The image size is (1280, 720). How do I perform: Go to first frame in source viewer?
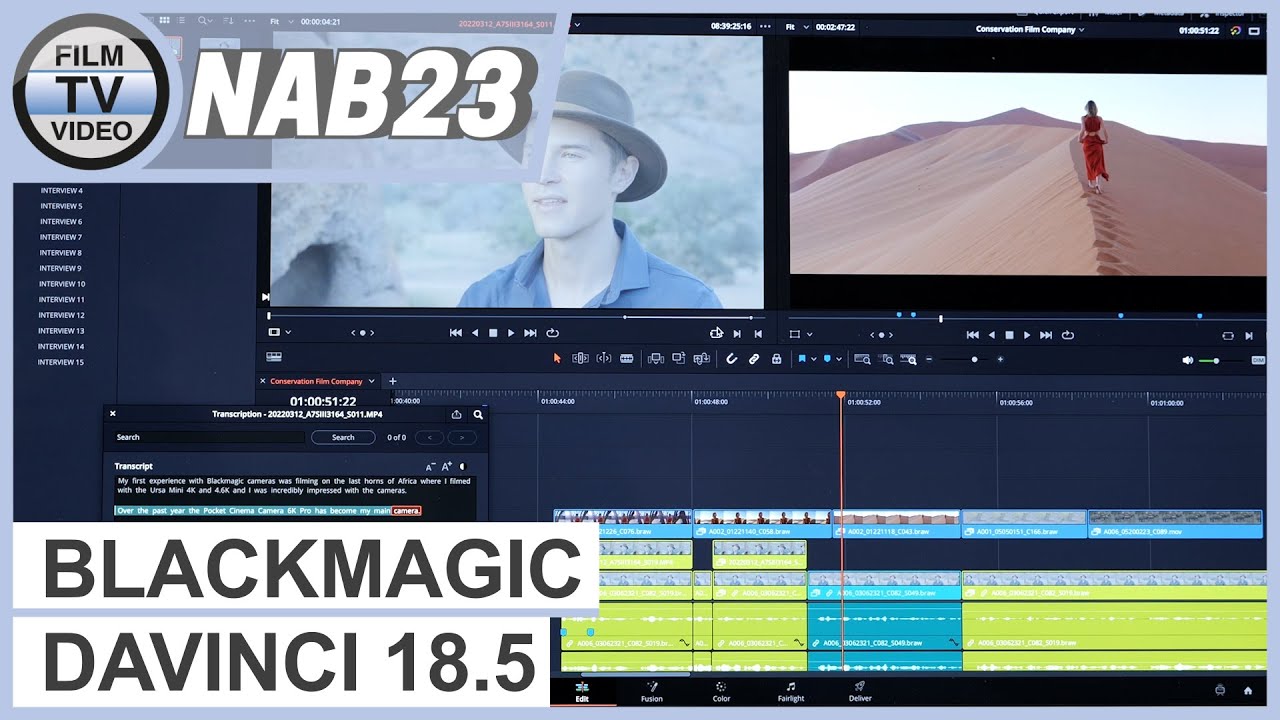pyautogui.click(x=456, y=333)
